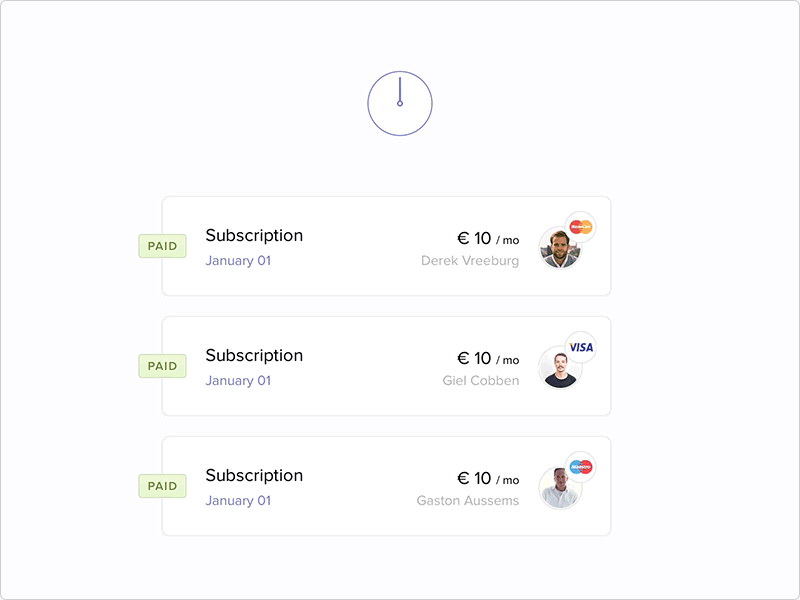The height and width of the screenshot is (600, 800).
Task: Click PAID badge on Giel's subscription
Action: click(162, 366)
